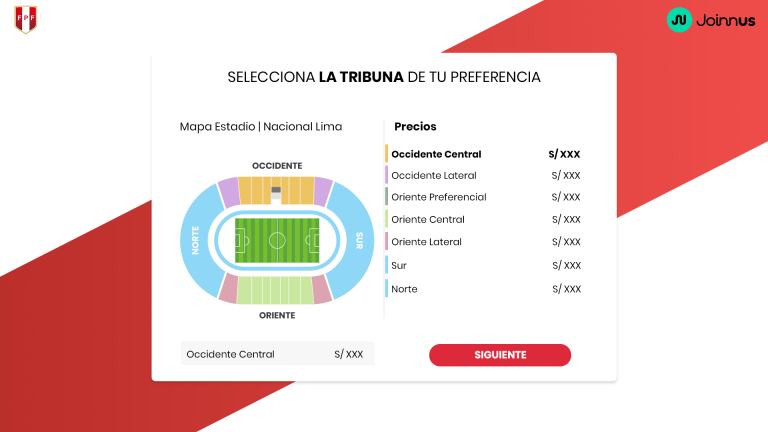Click the right pink Oriente Lateral section
The image size is (768, 432).
pos(321,289)
